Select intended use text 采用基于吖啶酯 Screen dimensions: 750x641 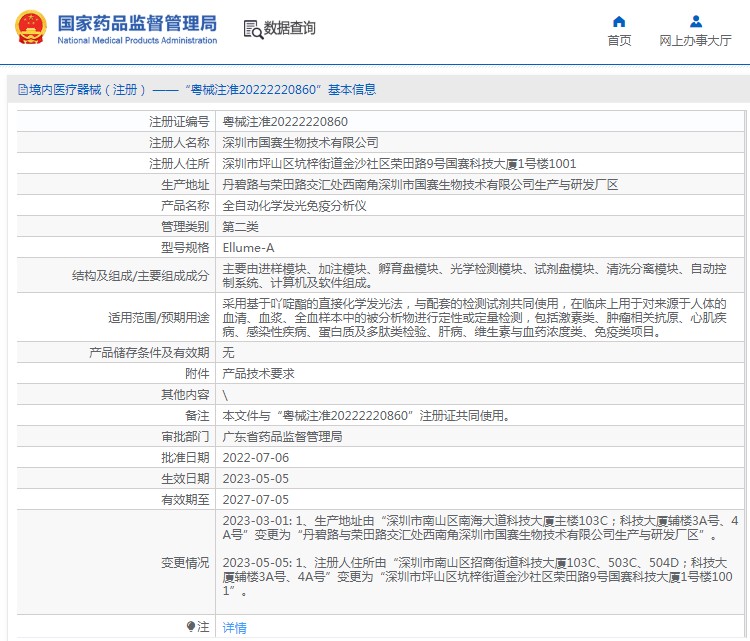click(x=474, y=318)
